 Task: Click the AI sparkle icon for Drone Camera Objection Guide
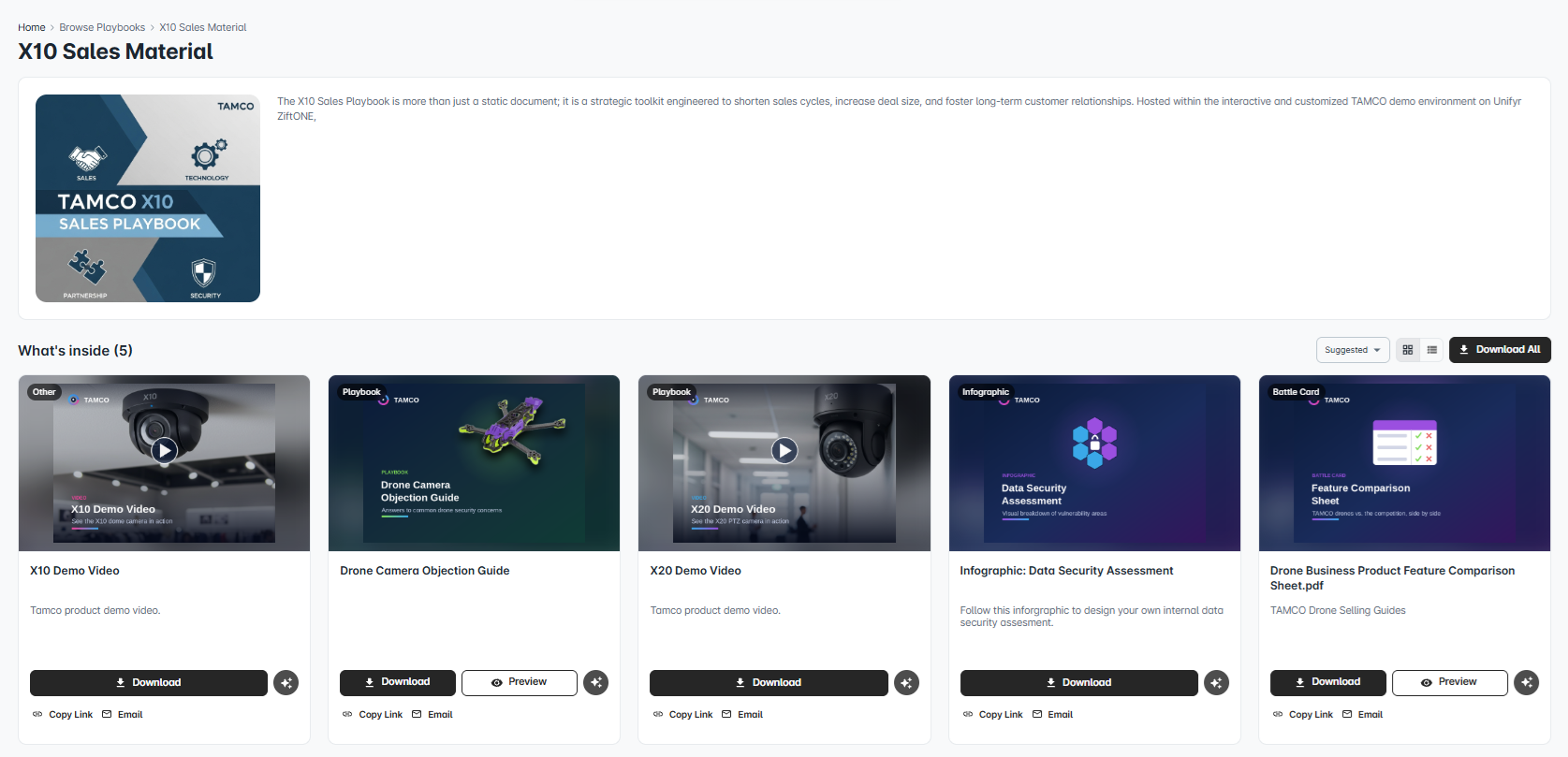tap(596, 683)
